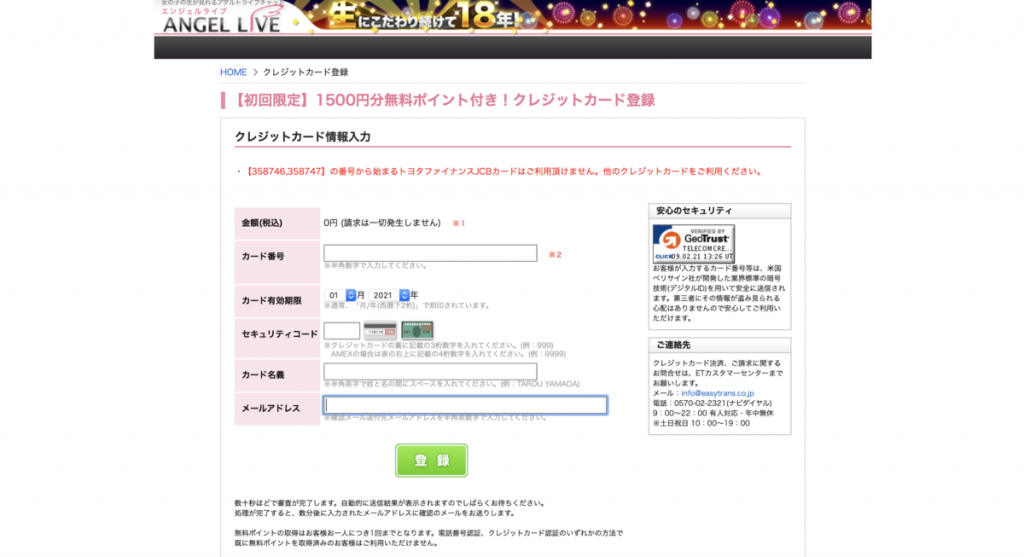Click into the セキュリティコード input box

click(x=341, y=331)
